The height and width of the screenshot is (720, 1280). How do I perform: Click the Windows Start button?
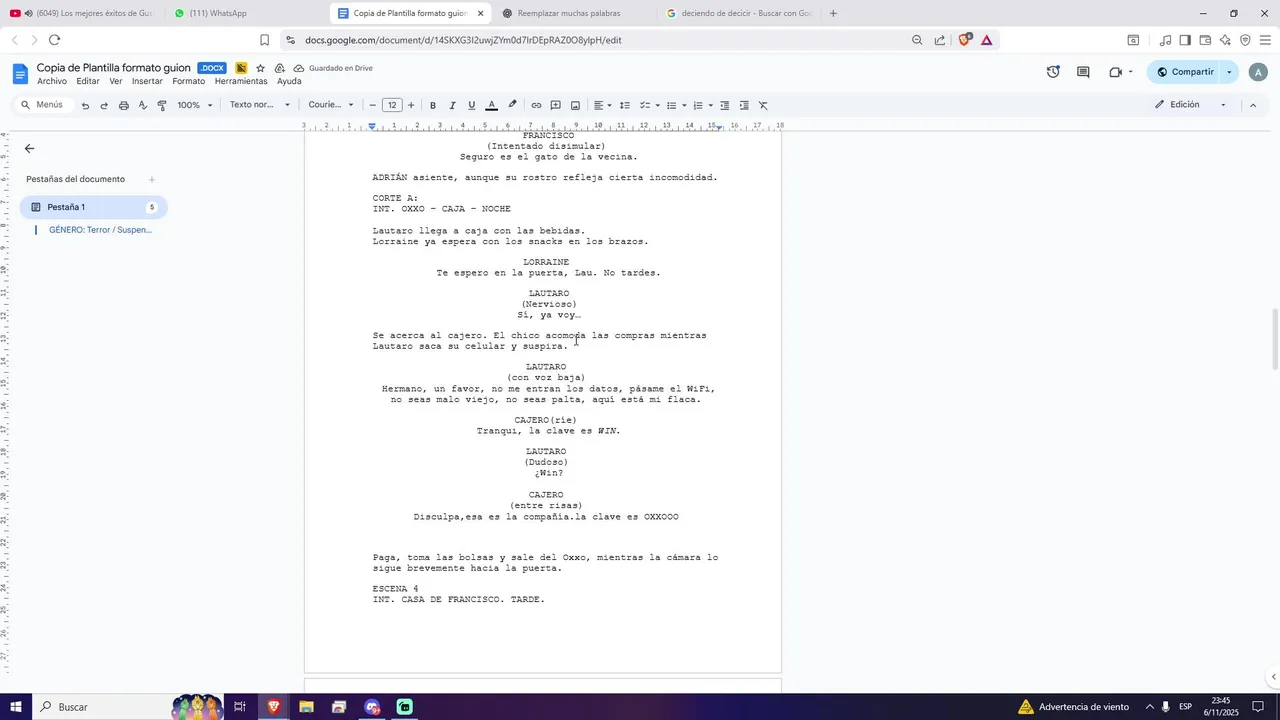(16, 707)
